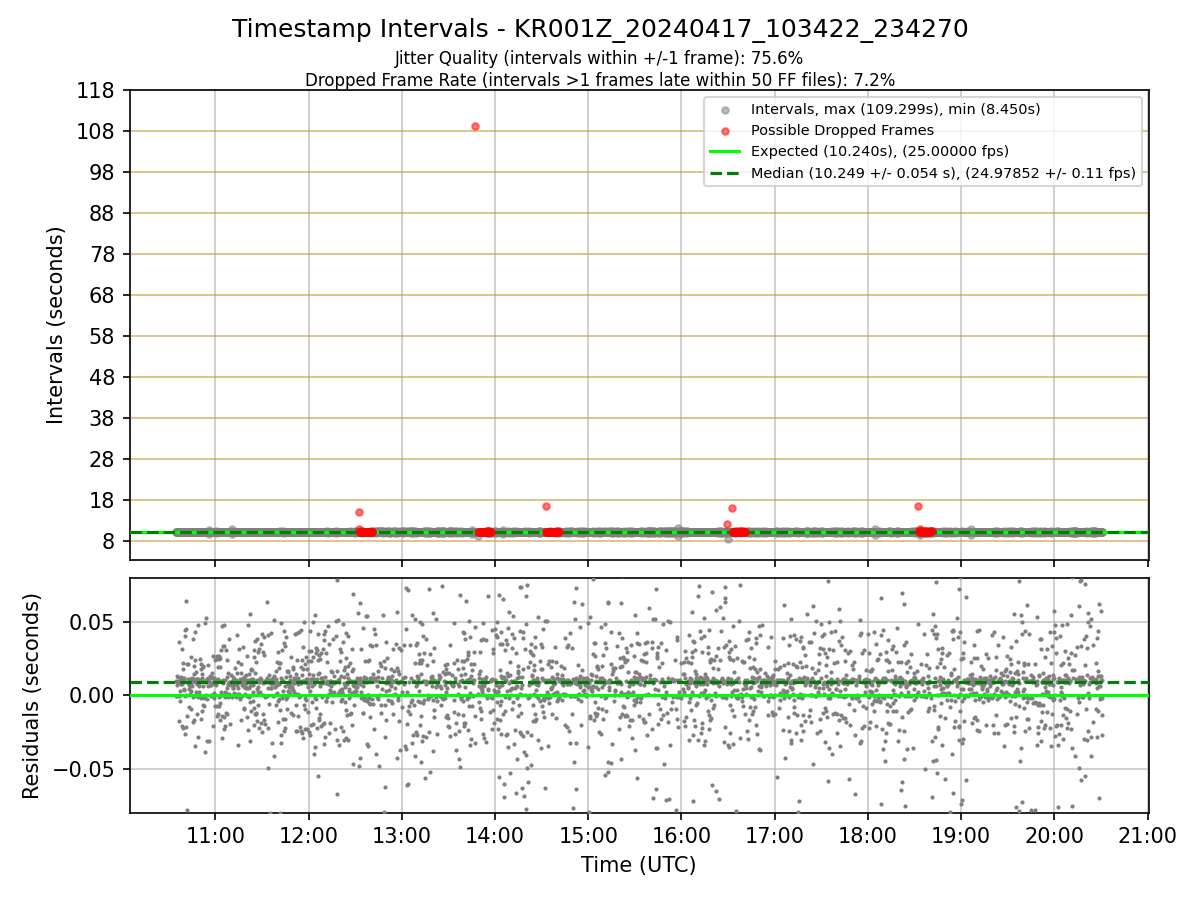1200x900 pixels.
Task: Click the '15:00' x-axis tick label
Action: click(588, 836)
